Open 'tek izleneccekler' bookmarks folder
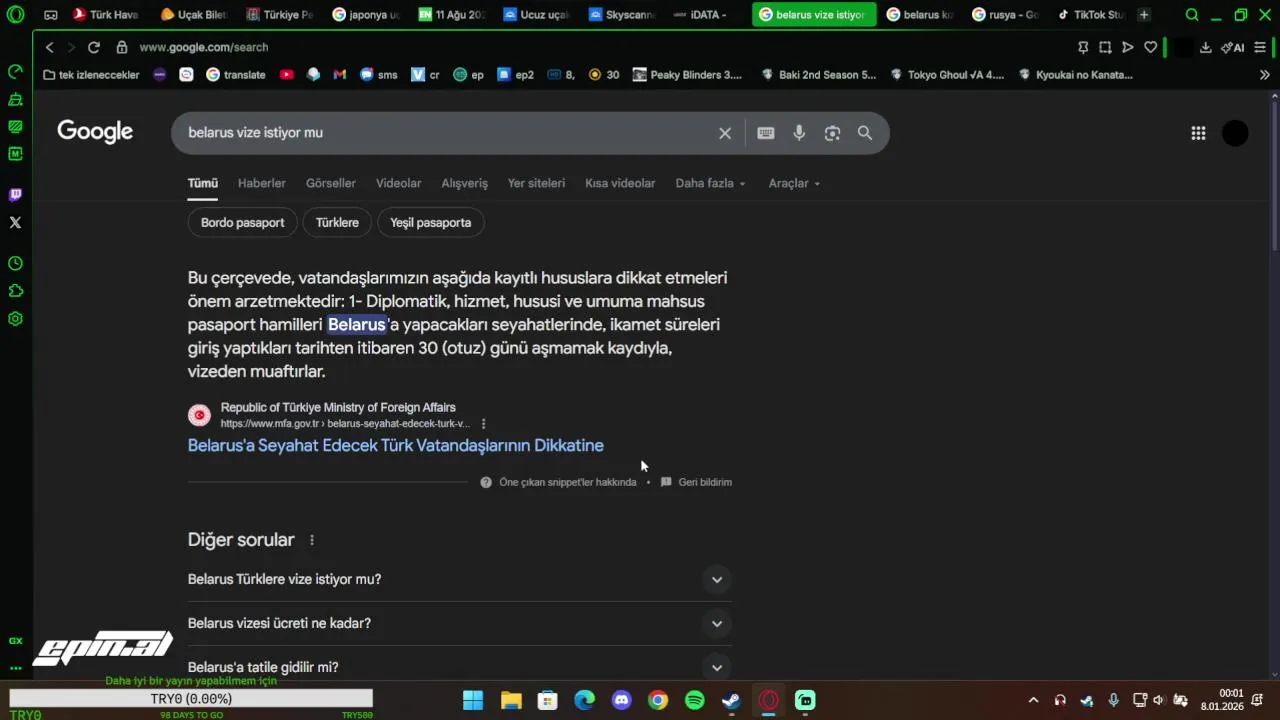The image size is (1280, 720). click(91, 74)
